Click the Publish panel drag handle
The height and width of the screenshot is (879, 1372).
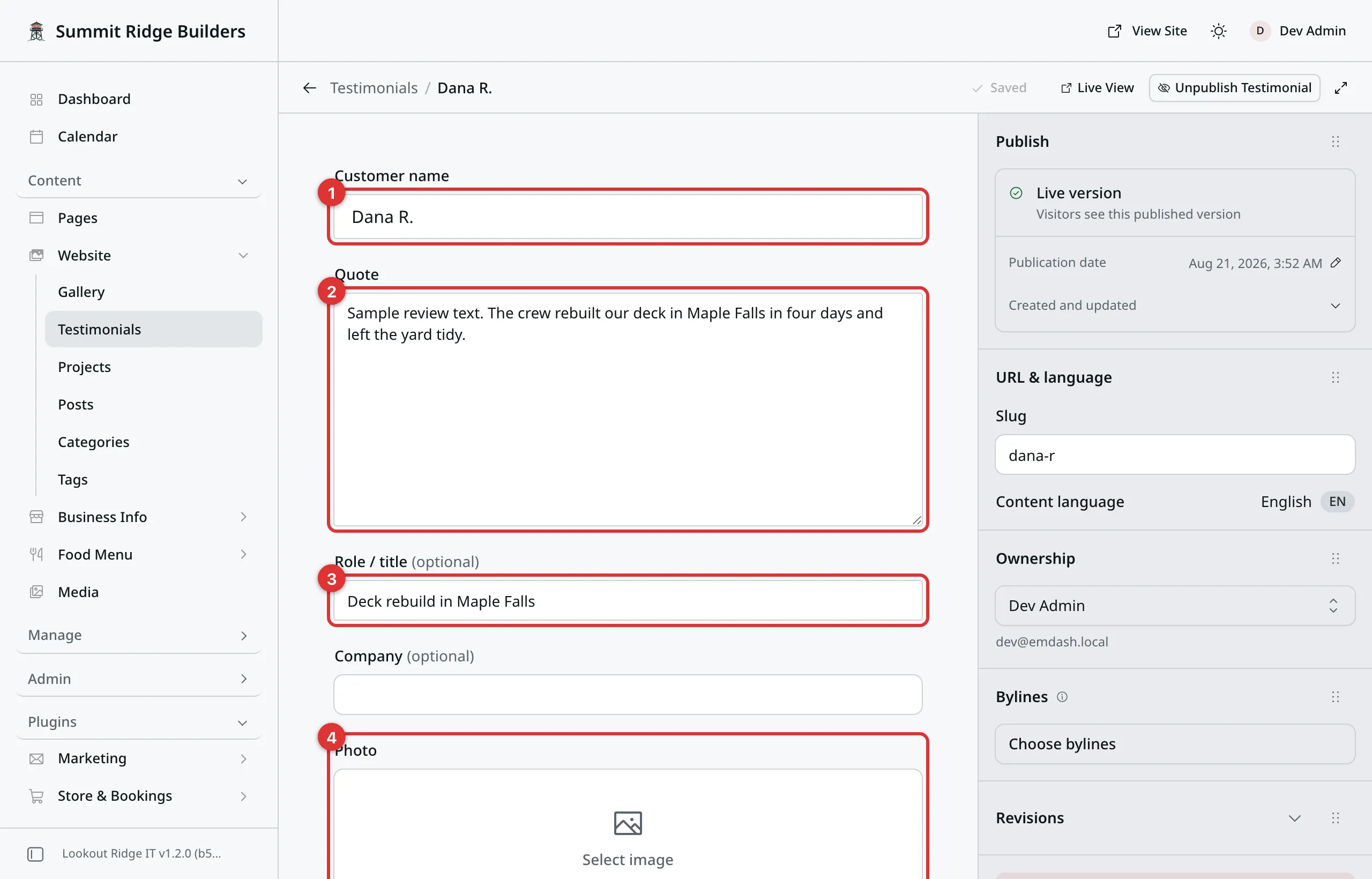(1335, 141)
